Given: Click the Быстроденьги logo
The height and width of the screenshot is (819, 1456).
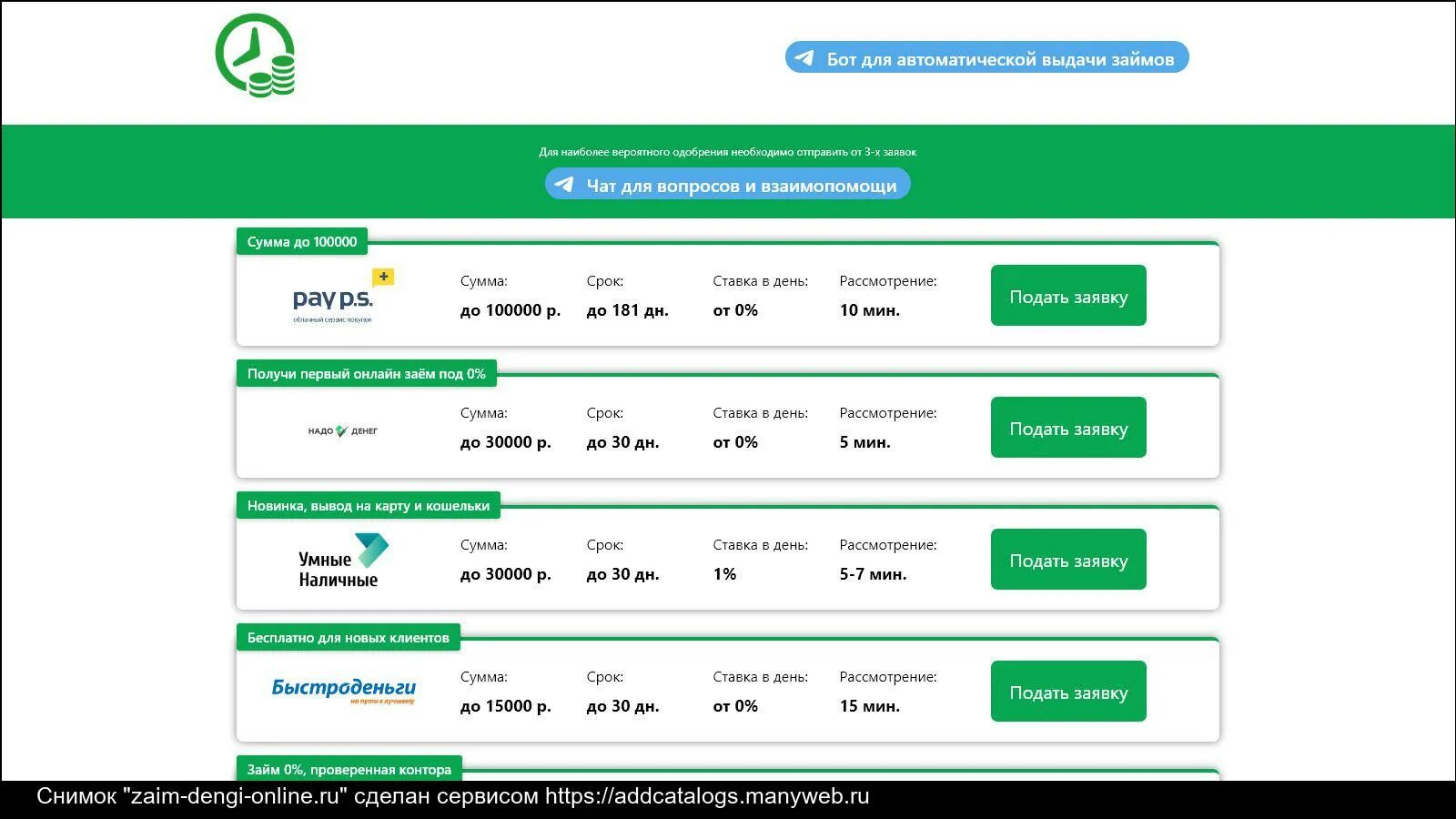Looking at the screenshot, I should tap(343, 691).
